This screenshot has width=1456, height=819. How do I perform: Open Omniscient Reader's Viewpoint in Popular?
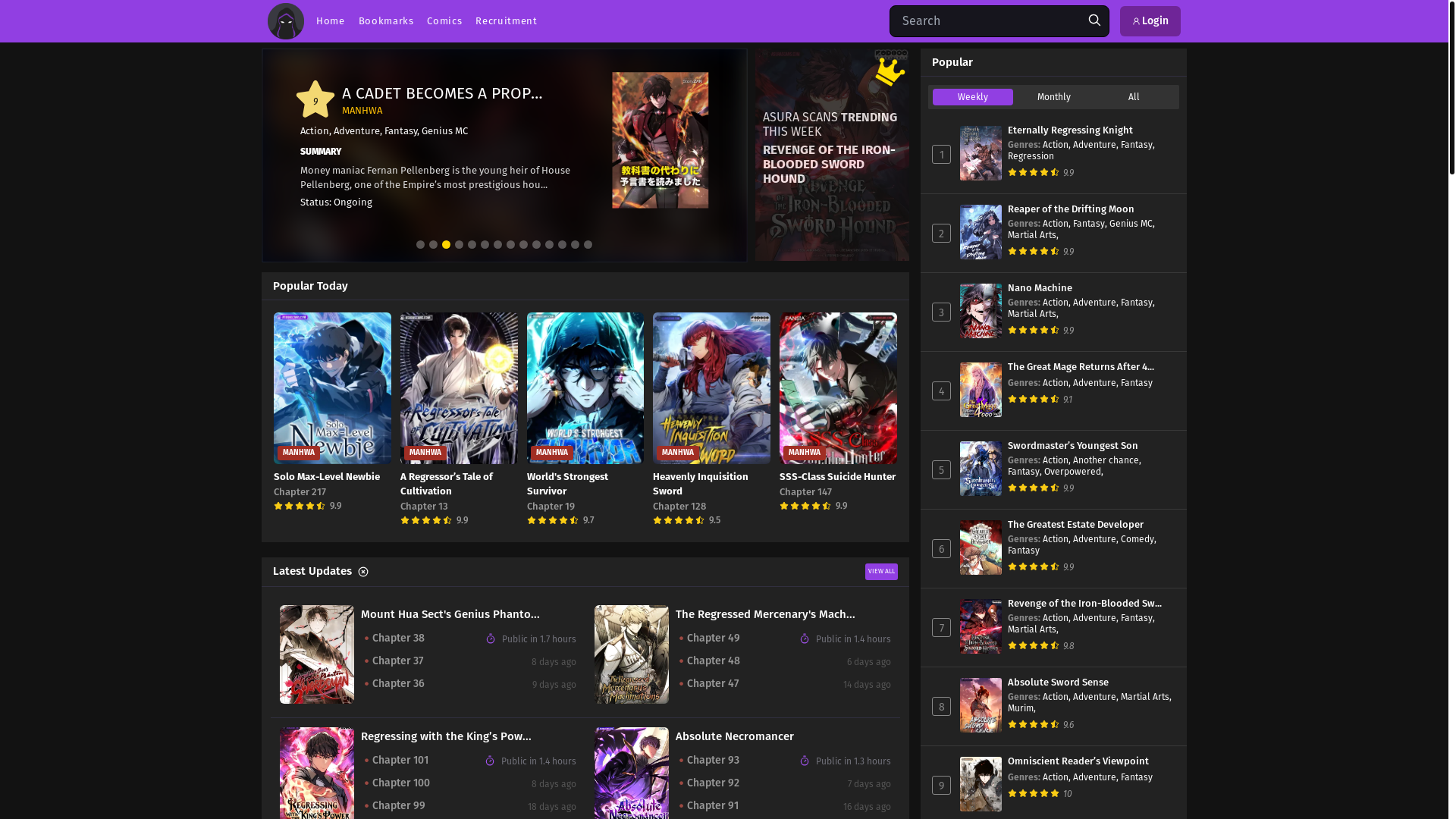(x=1078, y=761)
